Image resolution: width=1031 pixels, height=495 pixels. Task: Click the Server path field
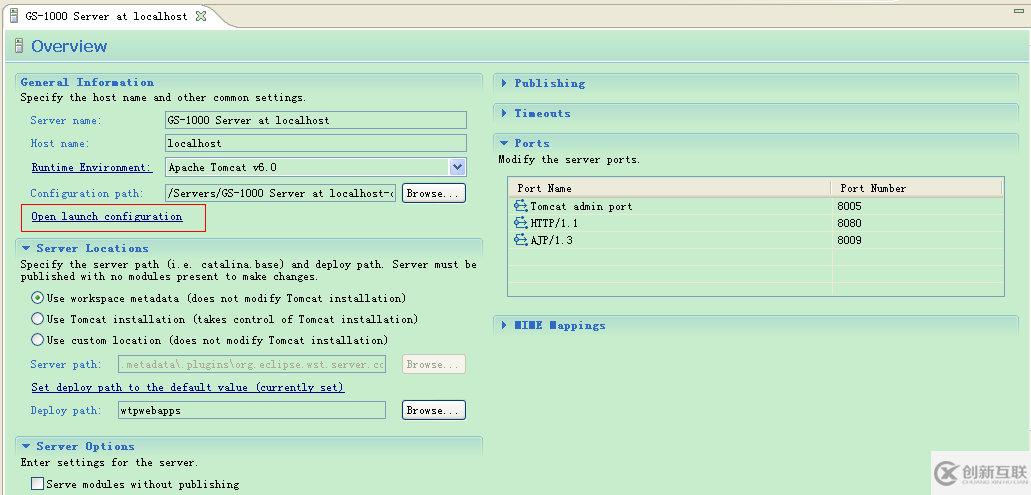(x=252, y=364)
